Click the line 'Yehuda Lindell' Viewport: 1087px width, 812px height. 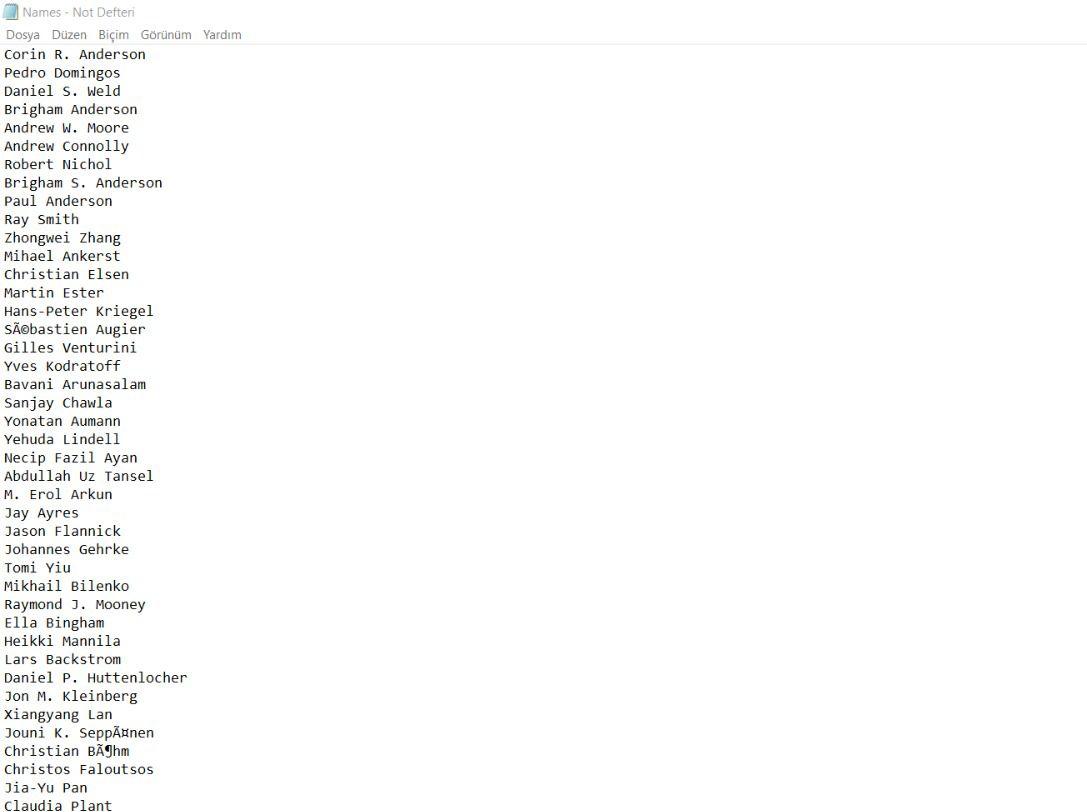(x=62, y=440)
